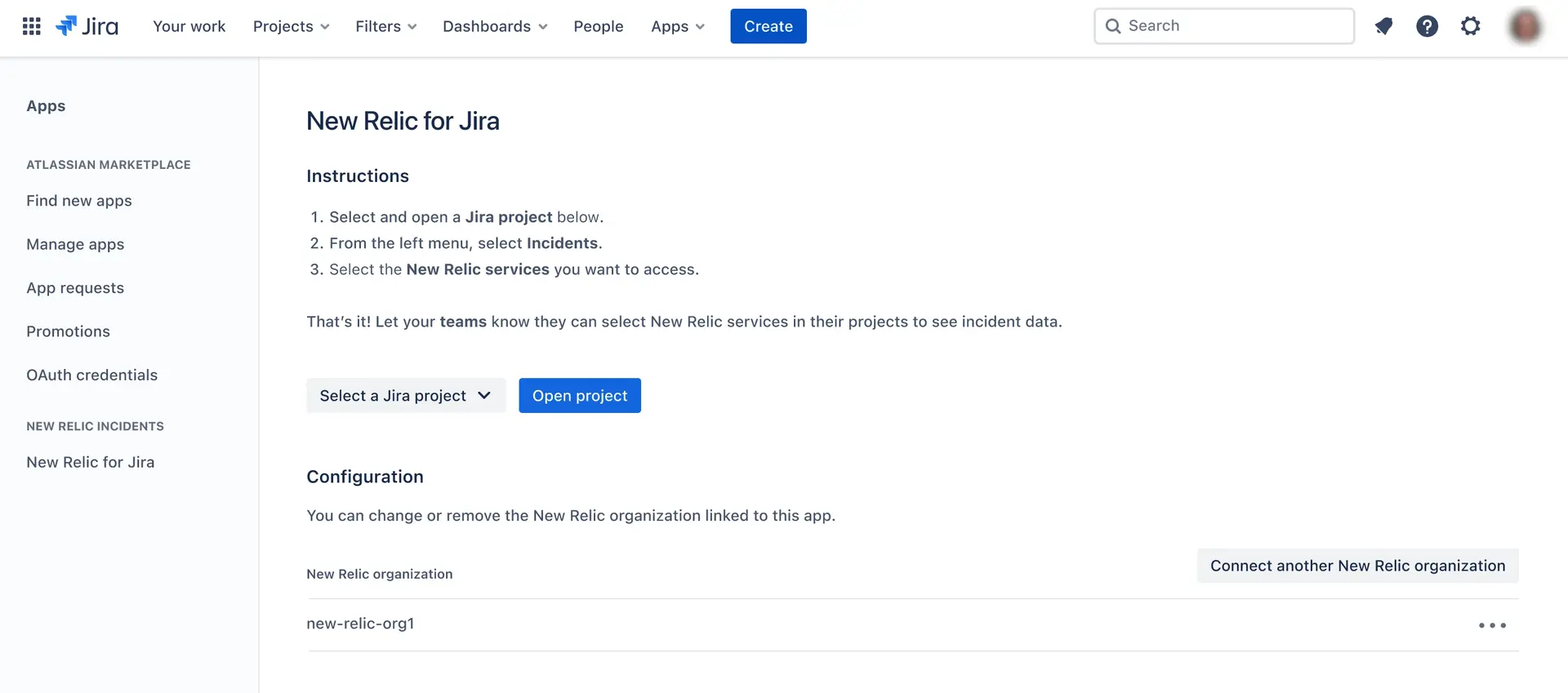Open the three-dot menu for new-relic-org1
The height and width of the screenshot is (693, 1568).
(1492, 625)
